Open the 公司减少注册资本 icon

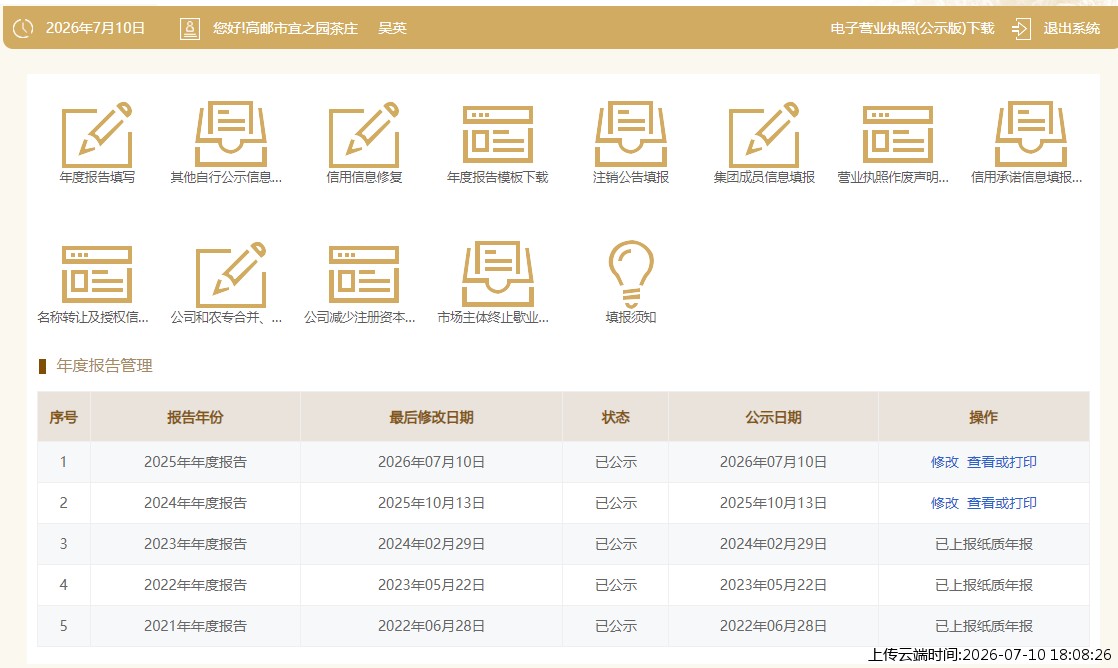tap(364, 274)
